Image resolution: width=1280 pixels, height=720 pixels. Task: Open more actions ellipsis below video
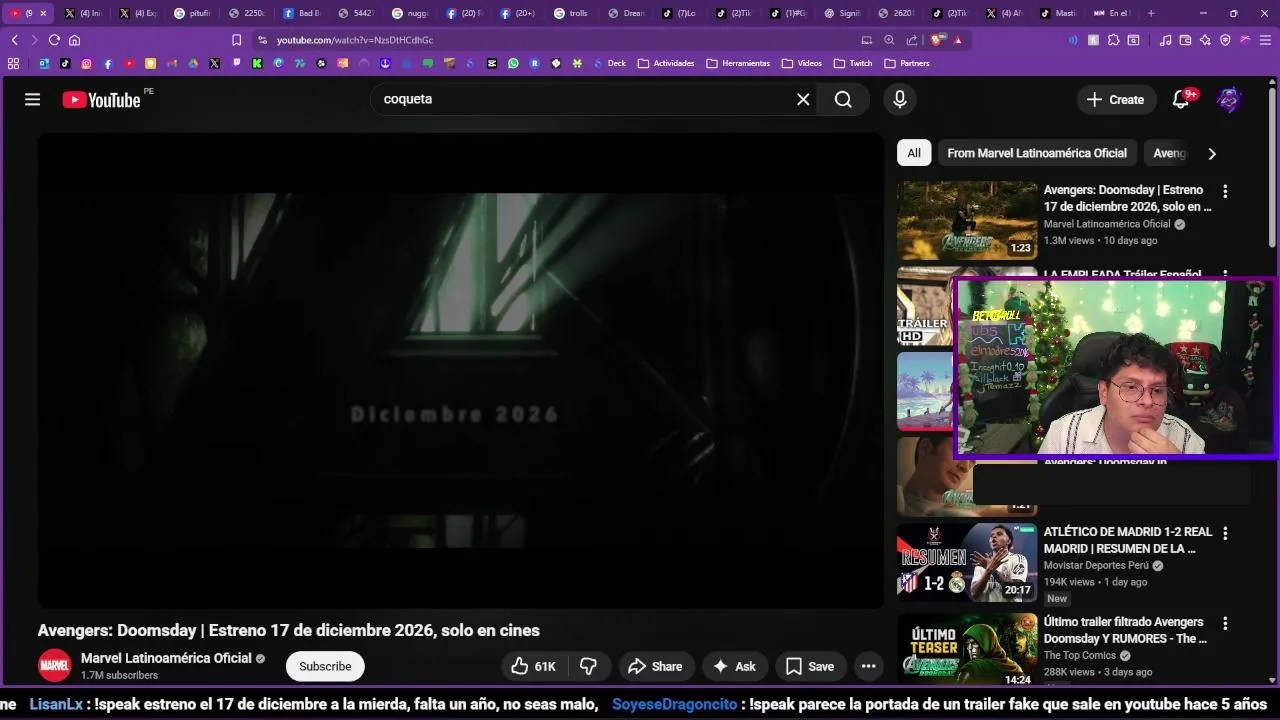[868, 666]
